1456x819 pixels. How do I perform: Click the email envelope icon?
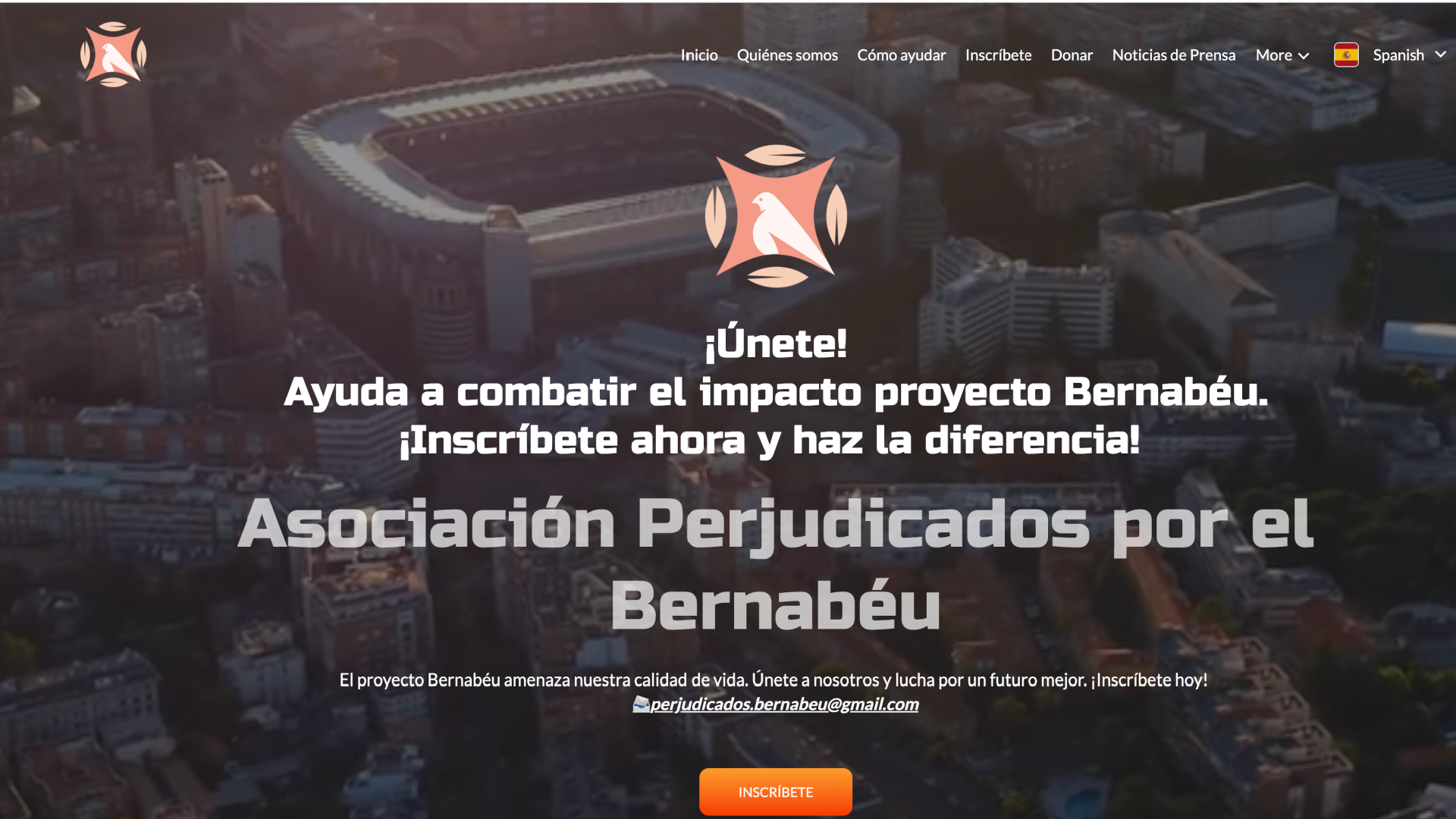coord(639,703)
